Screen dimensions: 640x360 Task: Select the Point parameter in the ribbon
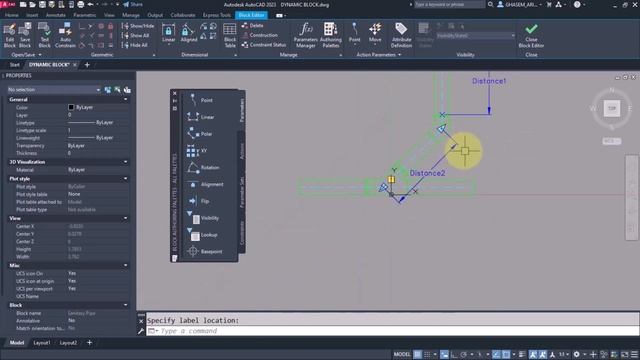(355, 33)
